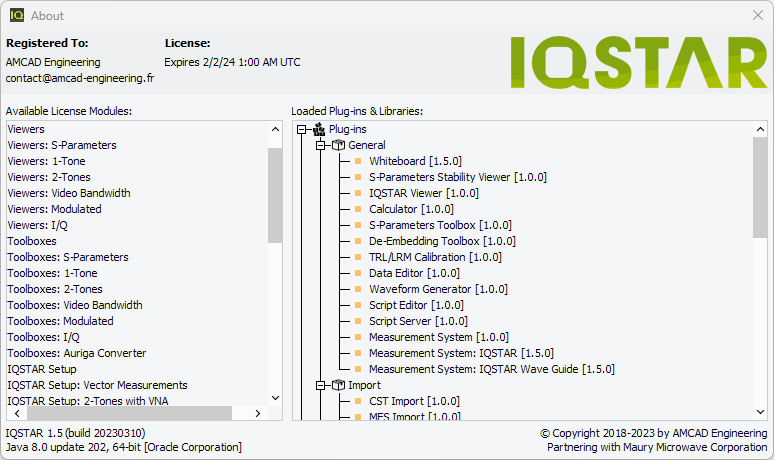Click orange icon beside Script Server
This screenshot has height=460, width=774.
[x=358, y=321]
